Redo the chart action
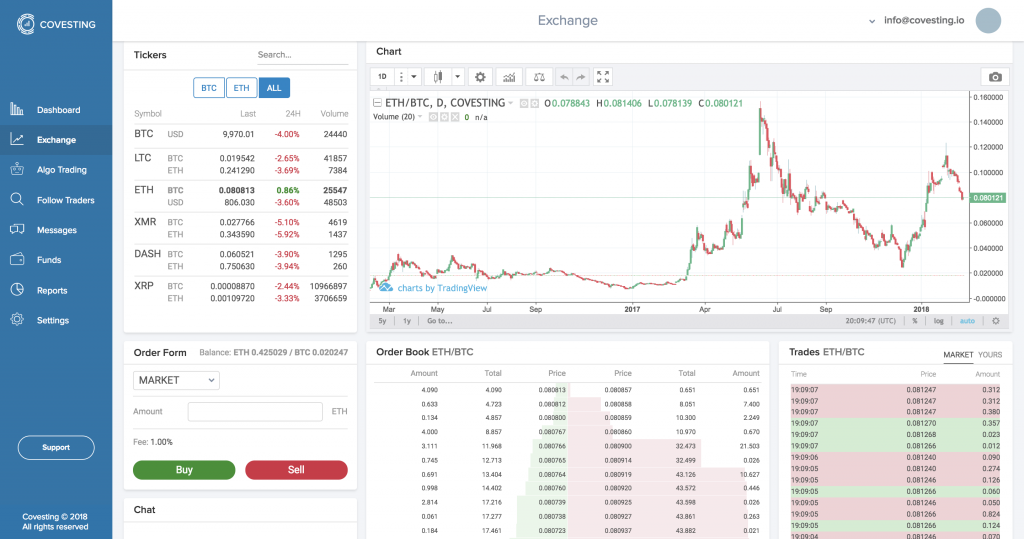The height and width of the screenshot is (539, 1024). 581,77
